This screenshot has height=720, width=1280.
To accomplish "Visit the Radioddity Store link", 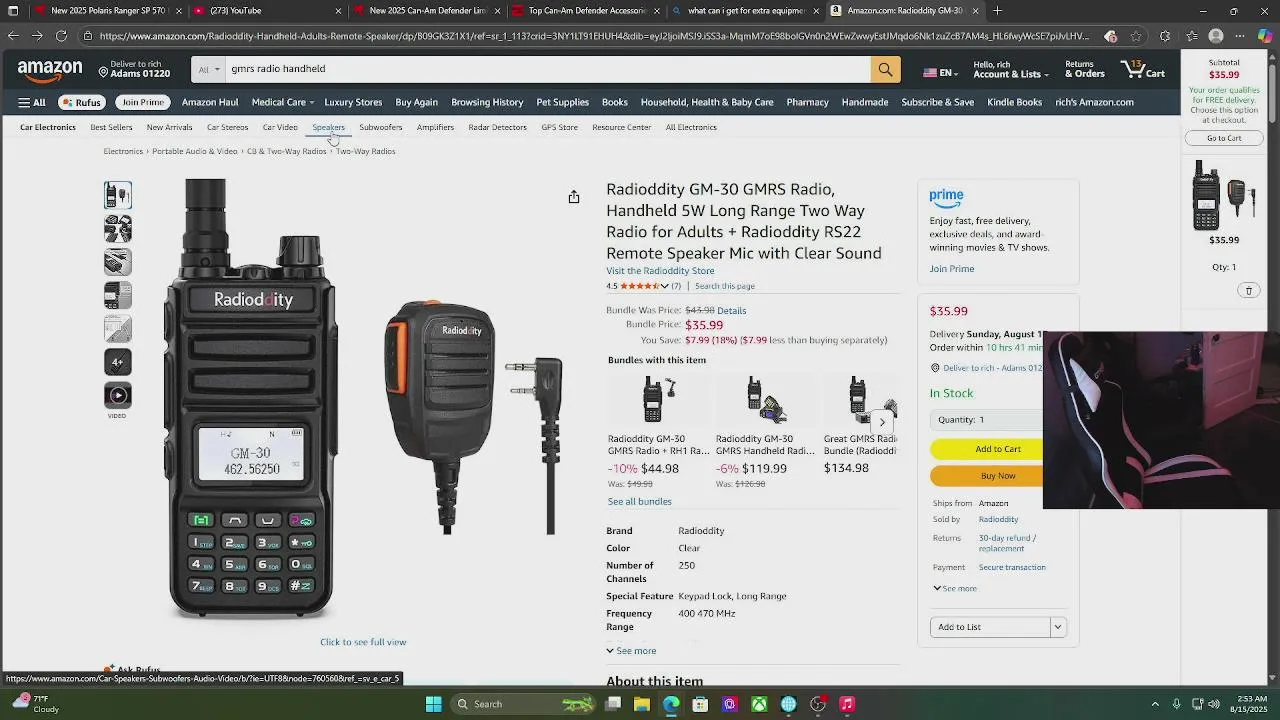I will [660, 271].
